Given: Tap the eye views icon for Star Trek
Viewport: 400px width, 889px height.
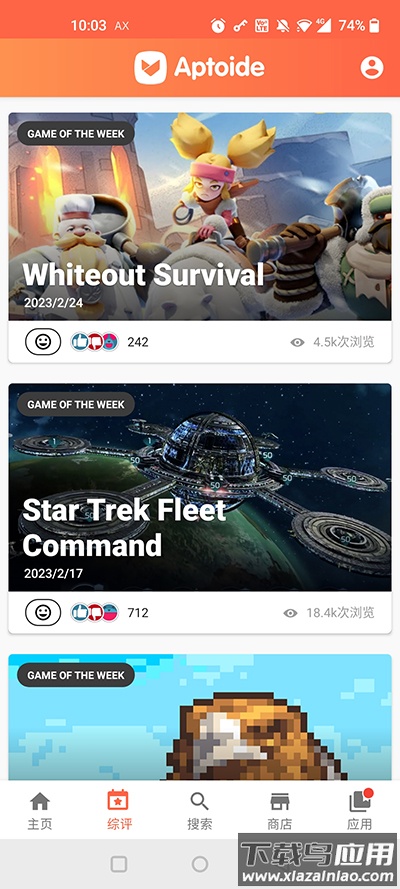Looking at the screenshot, I should (291, 613).
